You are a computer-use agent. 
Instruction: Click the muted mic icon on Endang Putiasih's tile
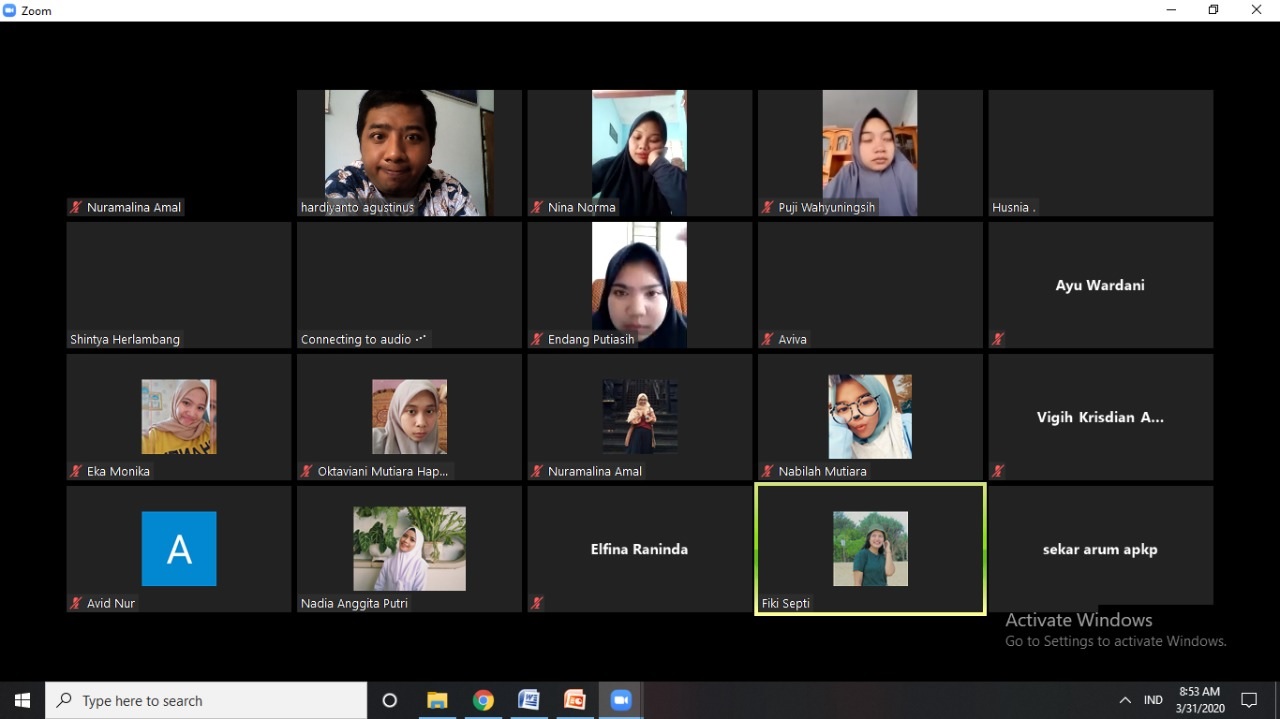(x=536, y=339)
